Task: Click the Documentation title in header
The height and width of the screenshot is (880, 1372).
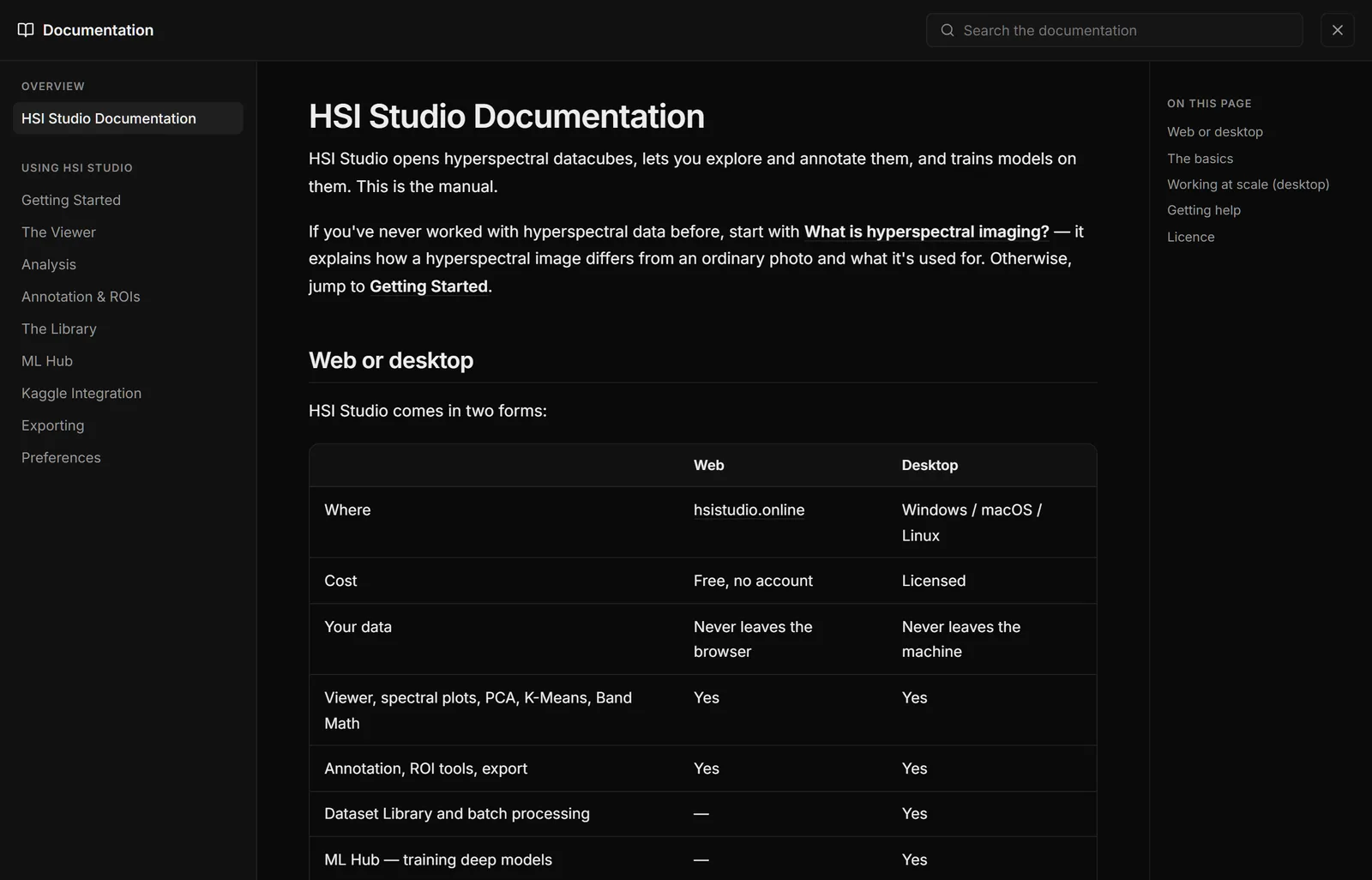Action: click(98, 30)
